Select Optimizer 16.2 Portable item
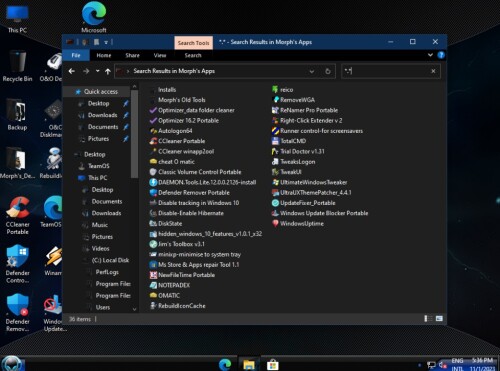 point(184,120)
